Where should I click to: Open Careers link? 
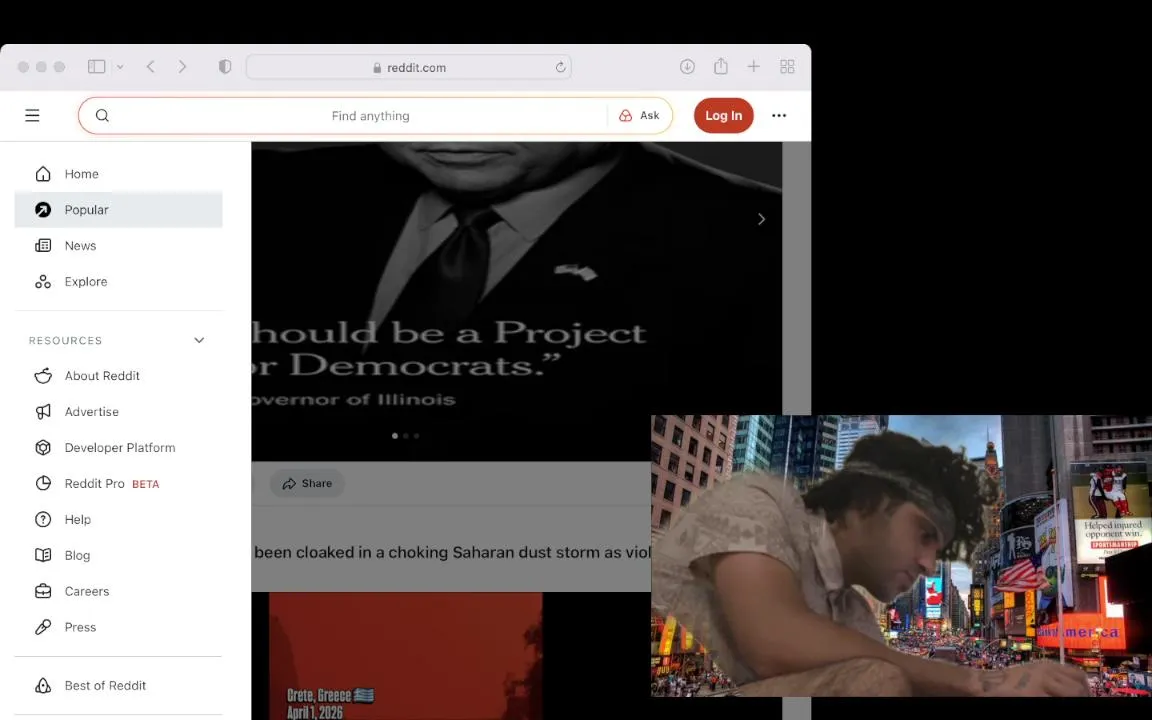[x=118, y=592]
